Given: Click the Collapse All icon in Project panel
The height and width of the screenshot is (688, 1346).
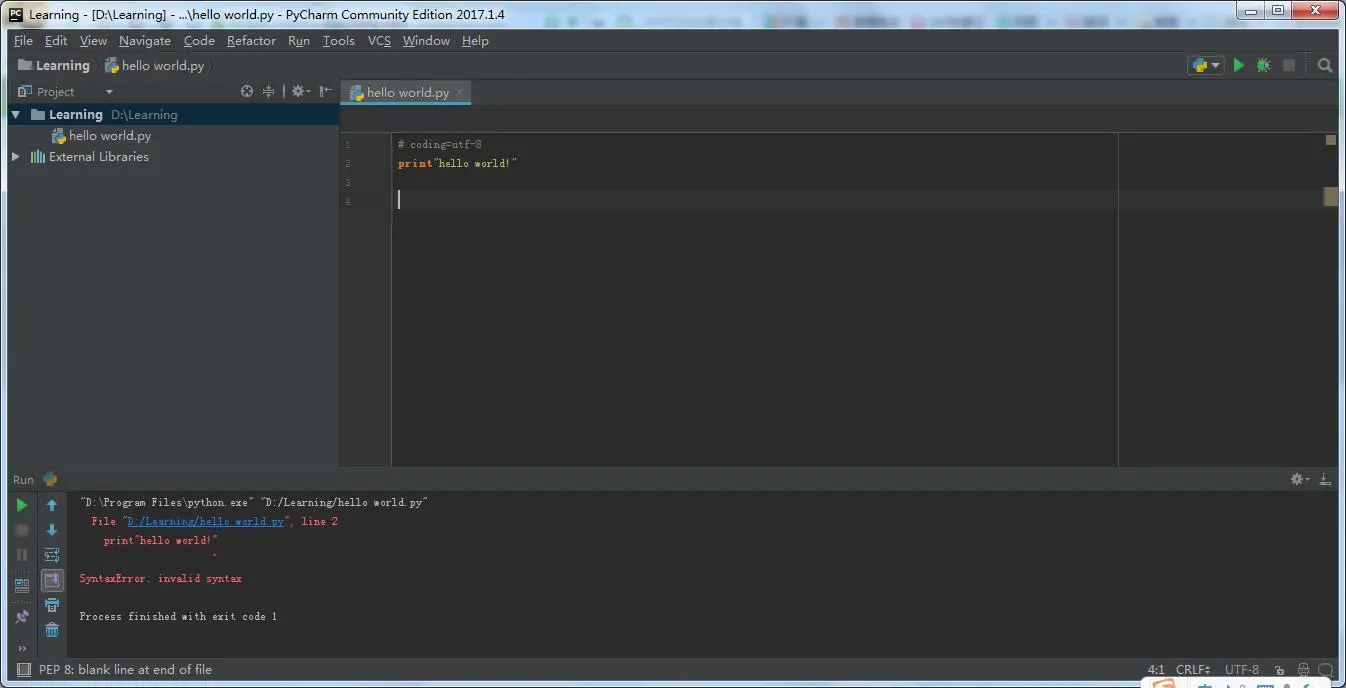Looking at the screenshot, I should point(268,91).
